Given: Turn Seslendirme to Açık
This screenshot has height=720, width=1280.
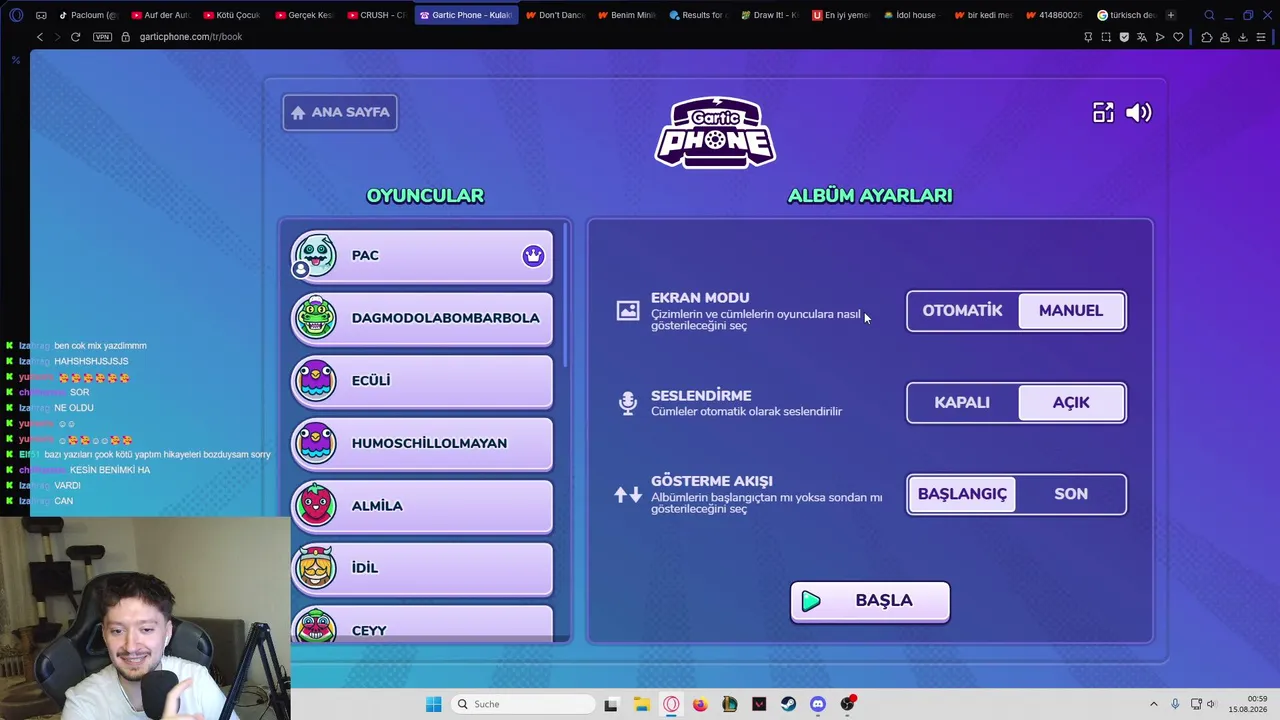Looking at the screenshot, I should (1071, 403).
